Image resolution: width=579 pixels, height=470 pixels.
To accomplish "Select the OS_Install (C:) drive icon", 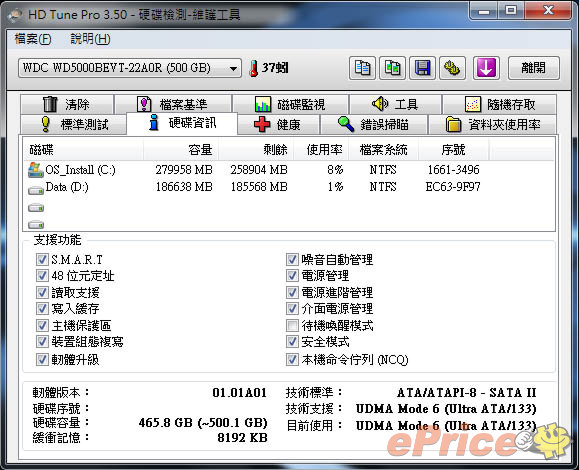I will click(x=35, y=170).
